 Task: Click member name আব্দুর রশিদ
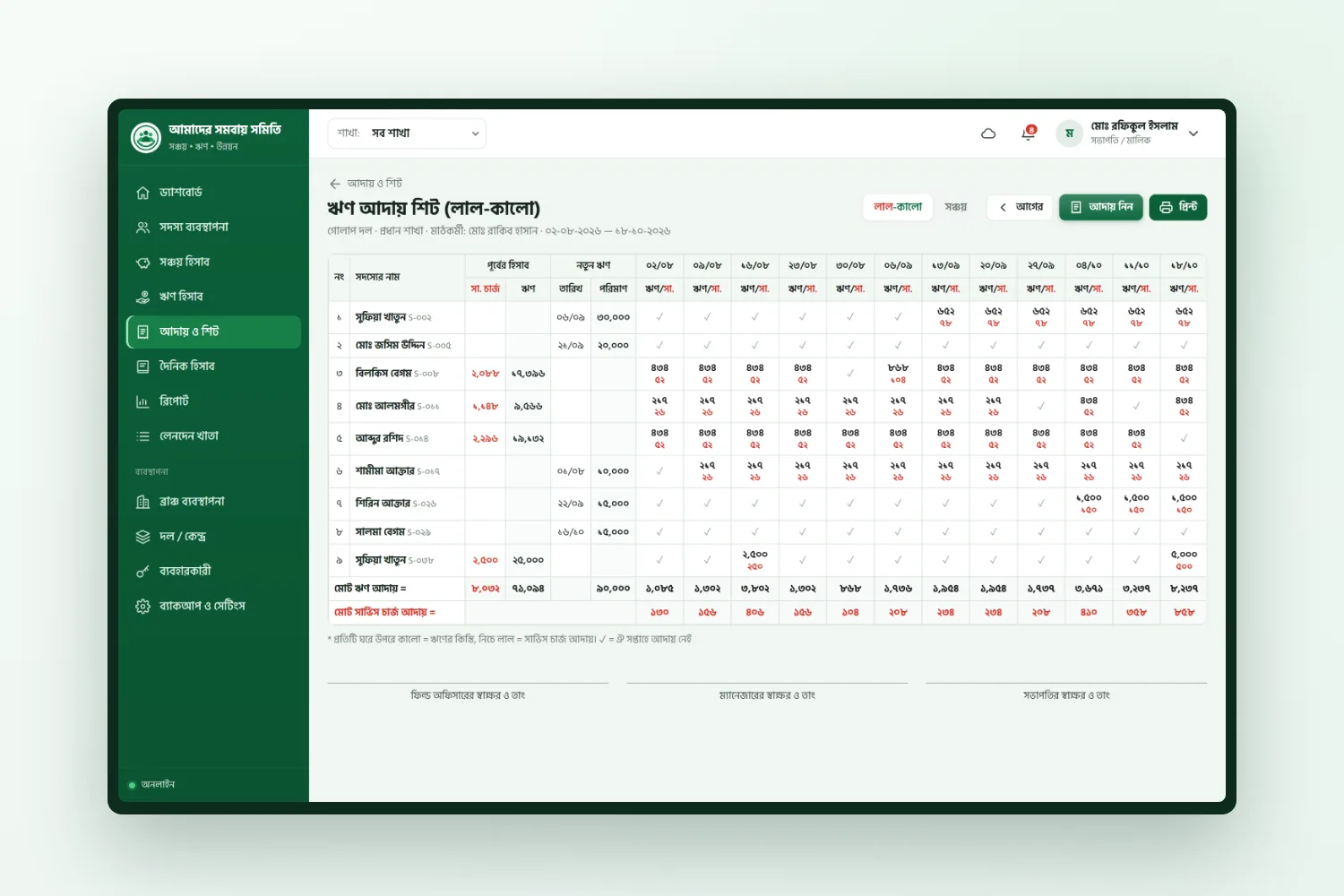(379, 438)
